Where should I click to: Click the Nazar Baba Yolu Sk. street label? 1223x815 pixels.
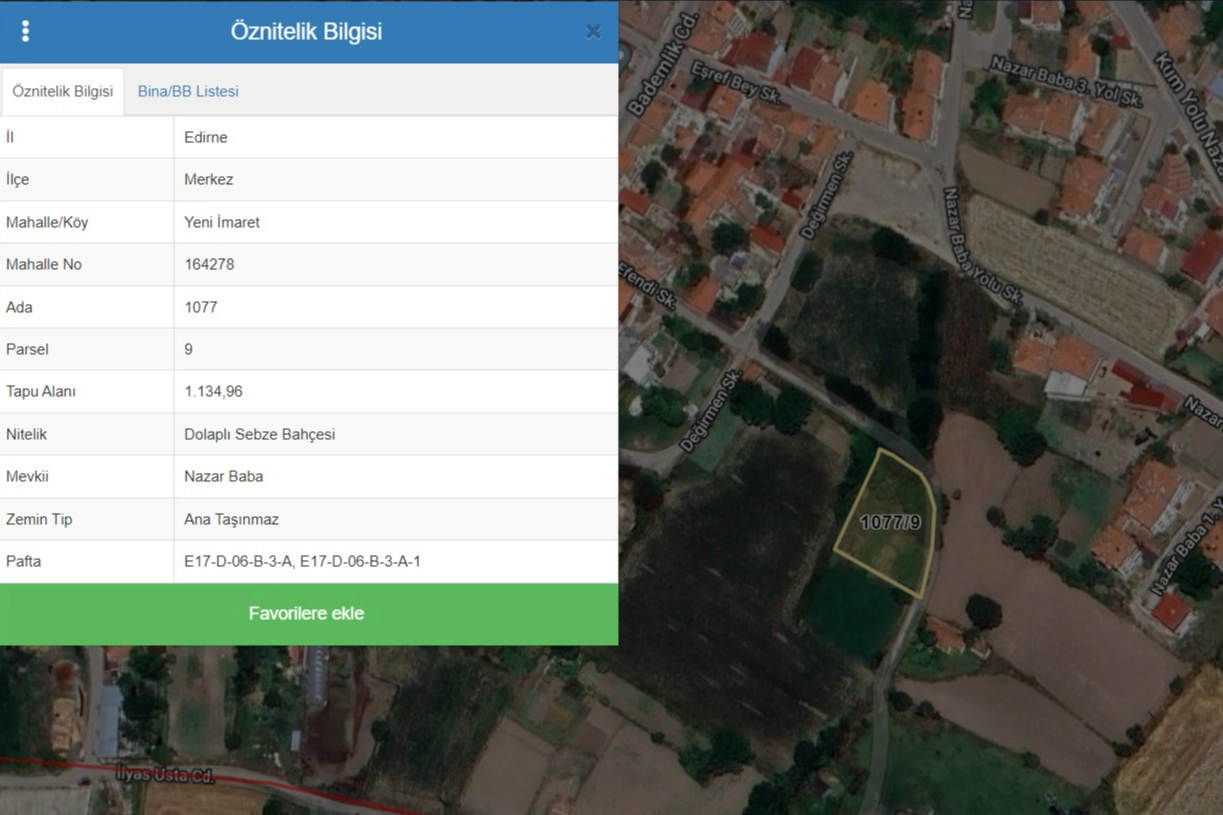983,246
